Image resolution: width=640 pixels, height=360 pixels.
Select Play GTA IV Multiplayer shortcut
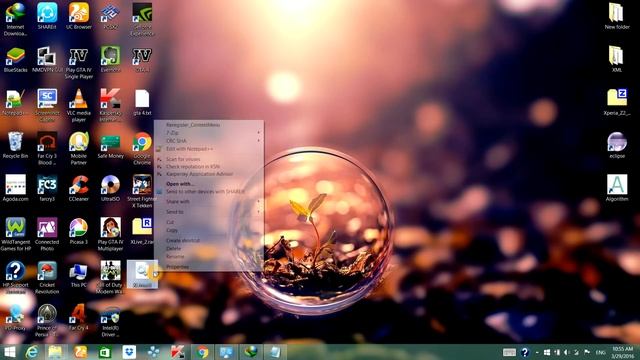click(110, 235)
